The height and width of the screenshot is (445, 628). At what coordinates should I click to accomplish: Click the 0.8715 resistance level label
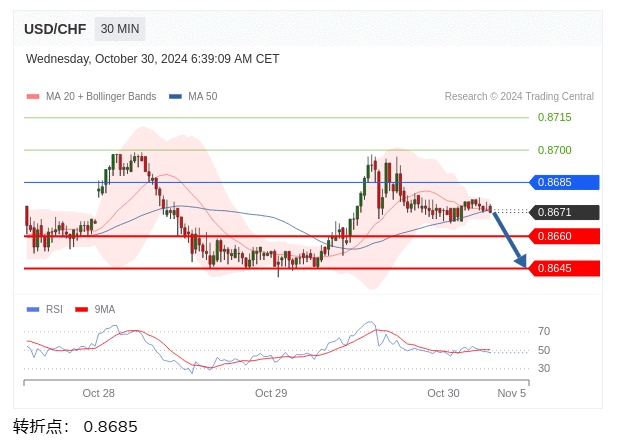pyautogui.click(x=554, y=117)
